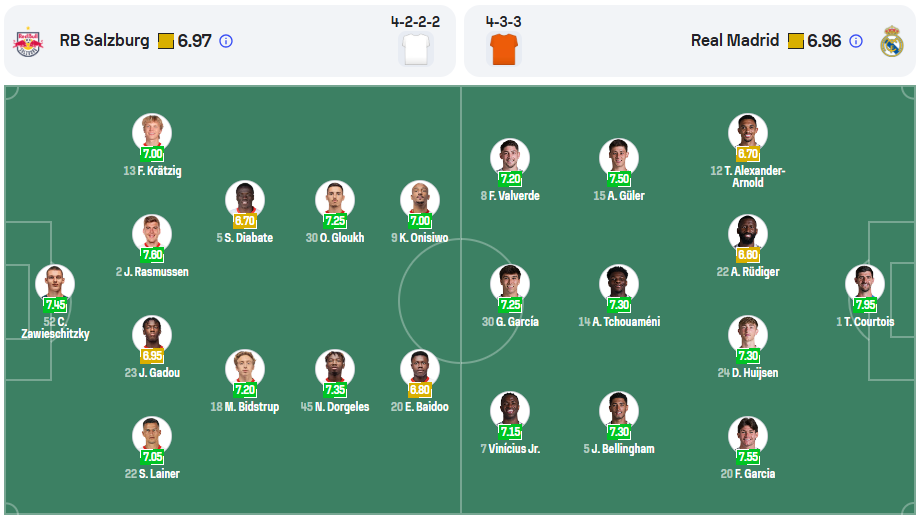Viewport: 921px width, 519px height.
Task: Click F. Krätzig's 7.00 rating badge
Action: 152,155
